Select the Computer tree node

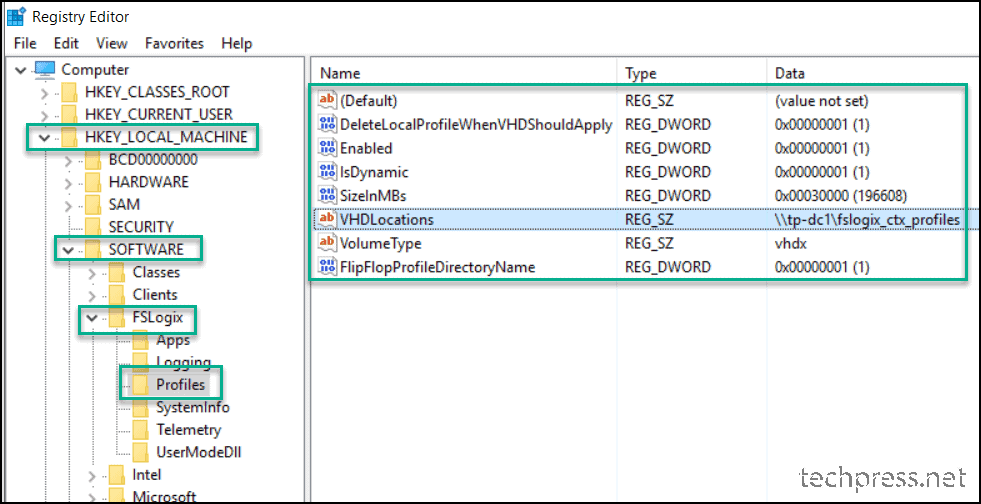95,70
